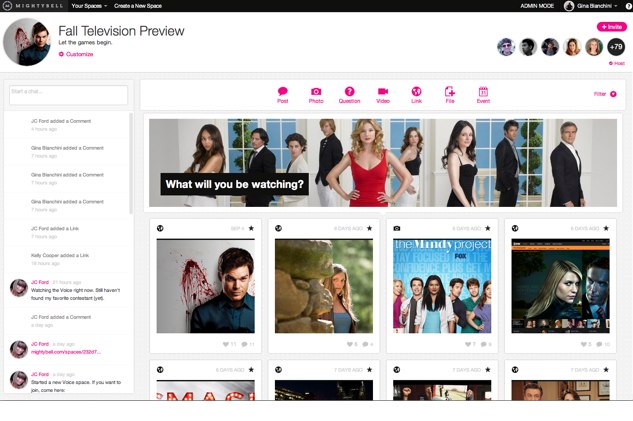Click first member avatar in header
The height and width of the screenshot is (421, 633).
coord(505,47)
